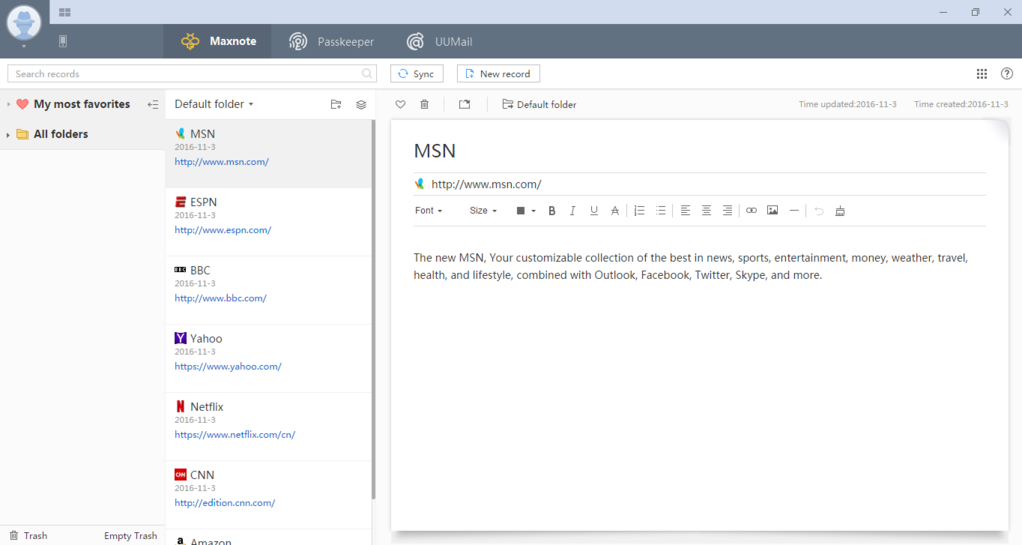Image resolution: width=1022 pixels, height=545 pixels.
Task: Create a New record
Action: click(x=498, y=74)
